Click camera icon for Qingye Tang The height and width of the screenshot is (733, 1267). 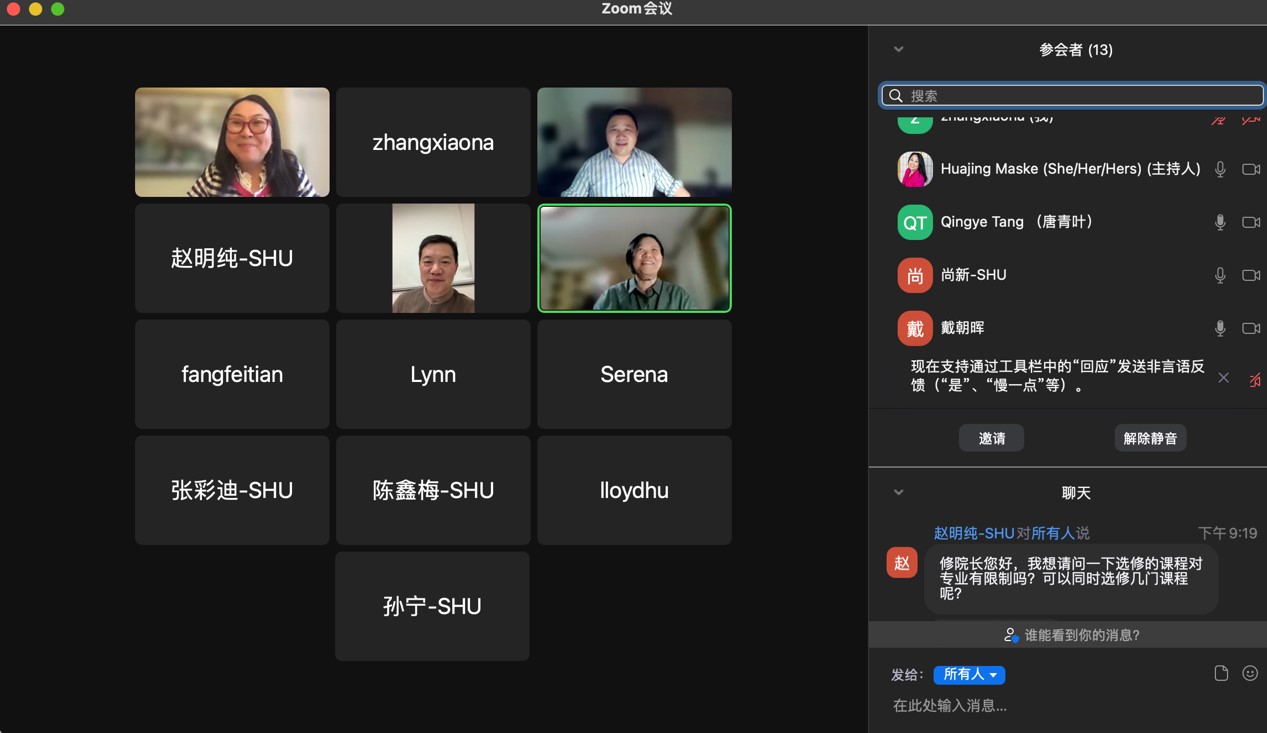tap(1250, 222)
